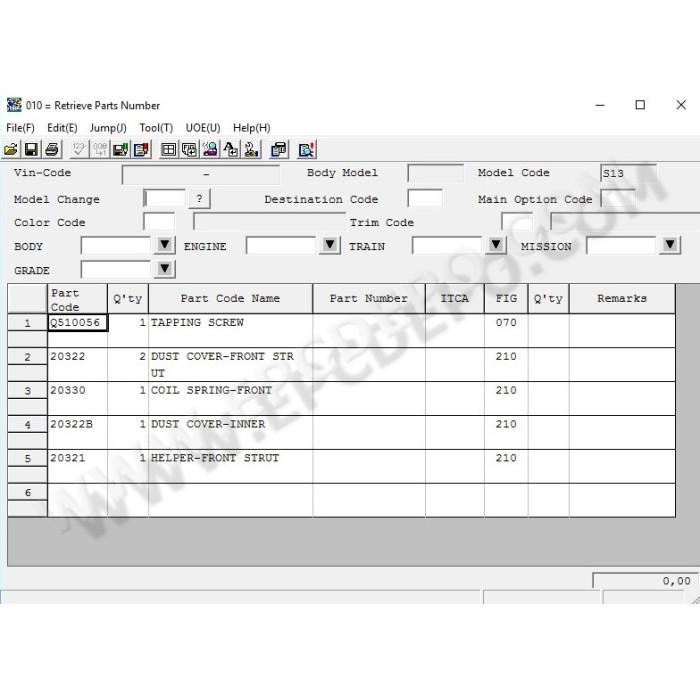Click the TRAIN combo box field

click(448, 245)
